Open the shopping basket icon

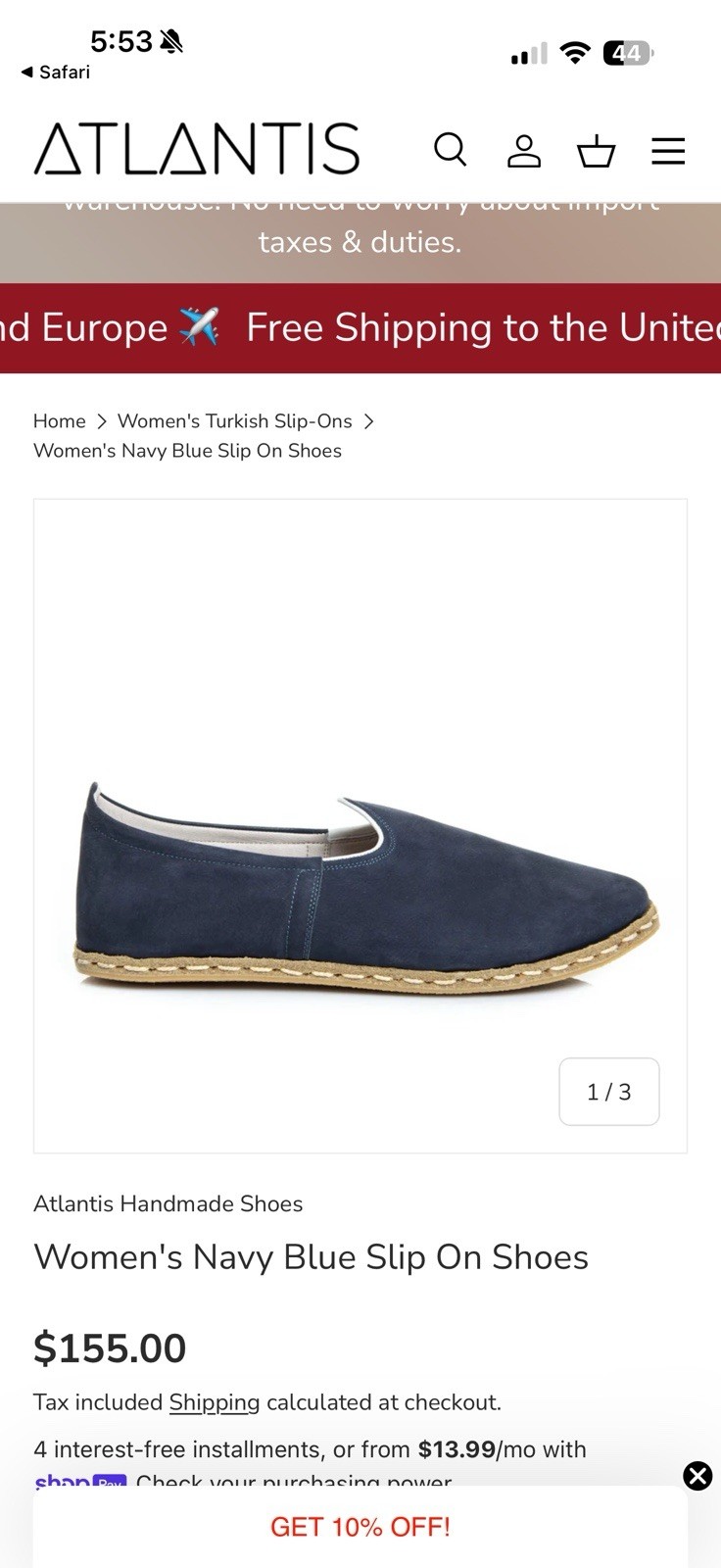click(596, 151)
